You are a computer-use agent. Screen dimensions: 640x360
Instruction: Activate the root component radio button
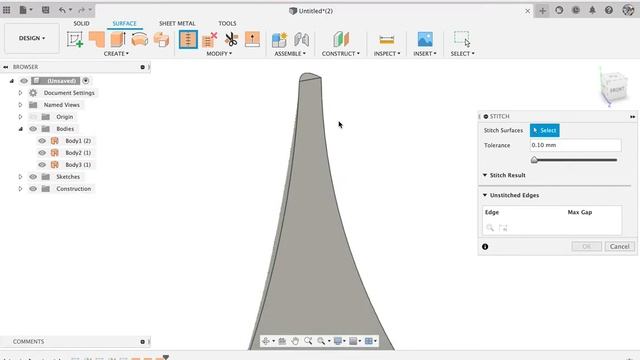[x=86, y=81]
